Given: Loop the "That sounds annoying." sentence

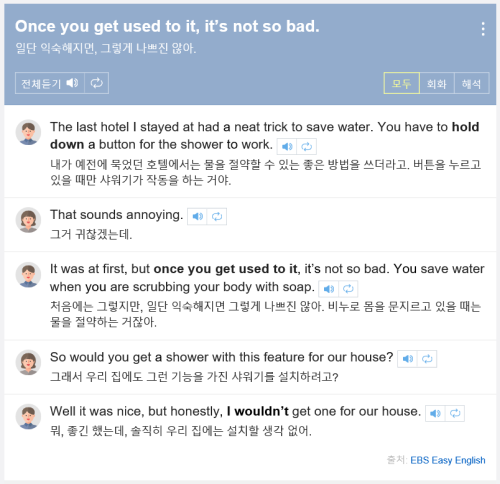Looking at the screenshot, I should pos(217,217).
